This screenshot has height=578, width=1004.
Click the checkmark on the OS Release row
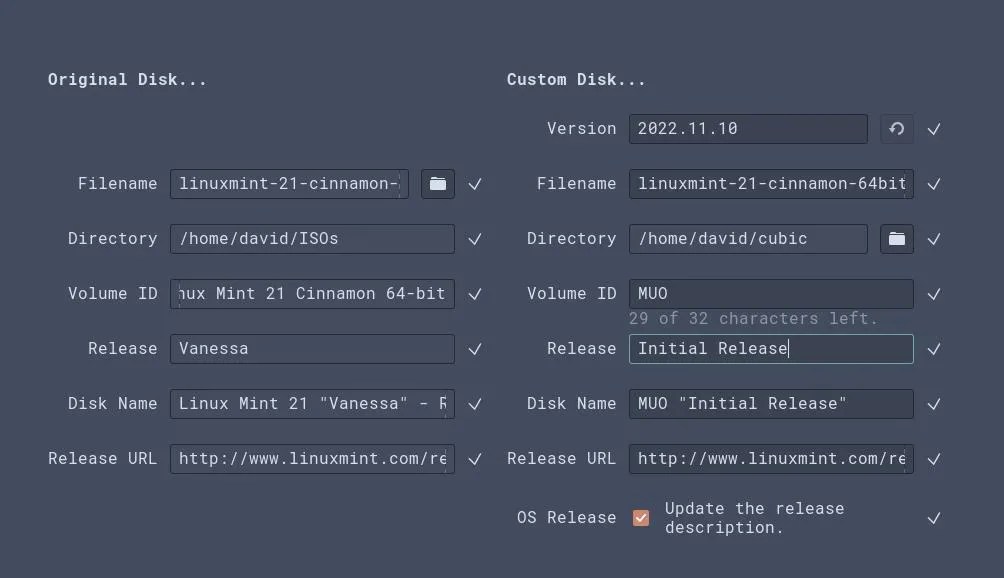click(x=933, y=517)
